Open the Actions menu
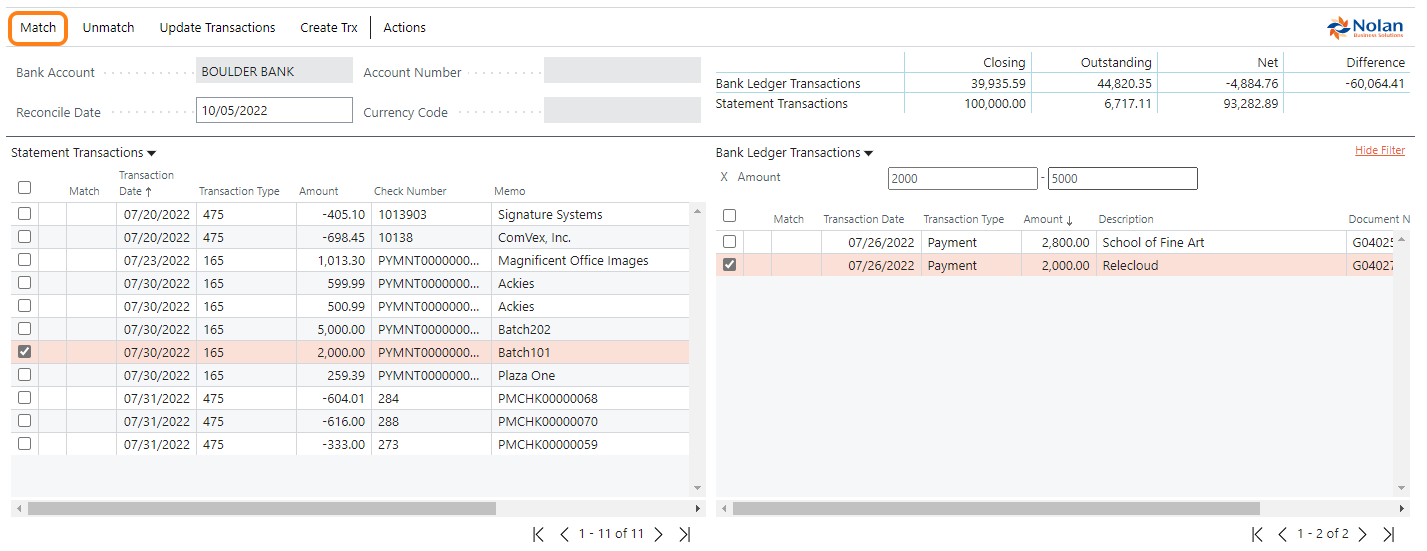The width and height of the screenshot is (1427, 551). [404, 28]
